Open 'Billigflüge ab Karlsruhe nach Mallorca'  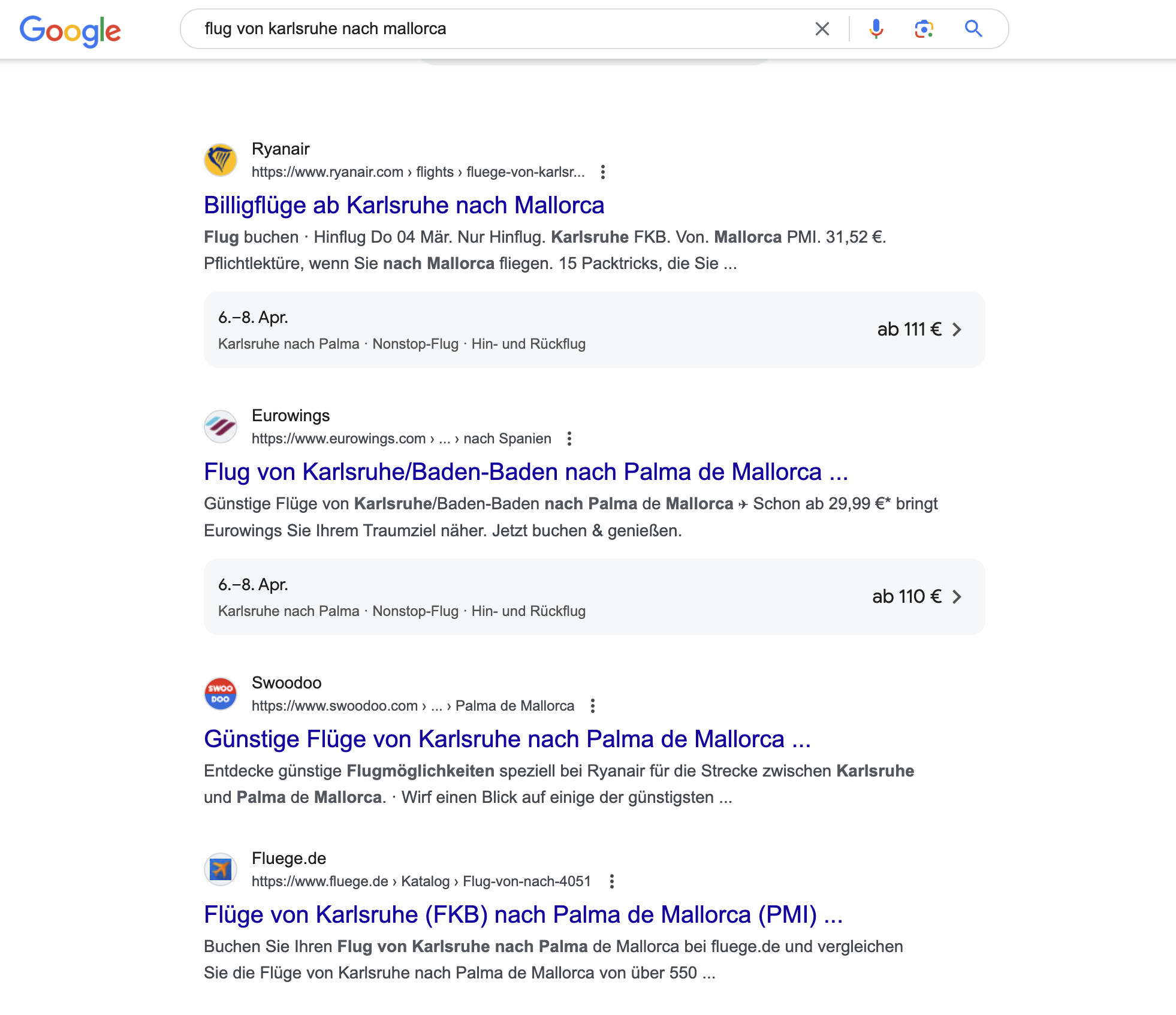click(x=404, y=205)
